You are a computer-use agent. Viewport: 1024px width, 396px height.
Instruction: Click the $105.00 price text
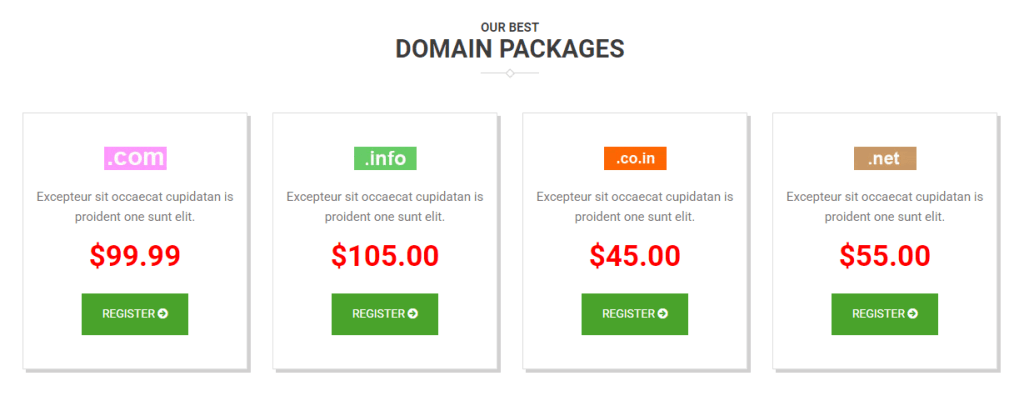click(x=385, y=256)
